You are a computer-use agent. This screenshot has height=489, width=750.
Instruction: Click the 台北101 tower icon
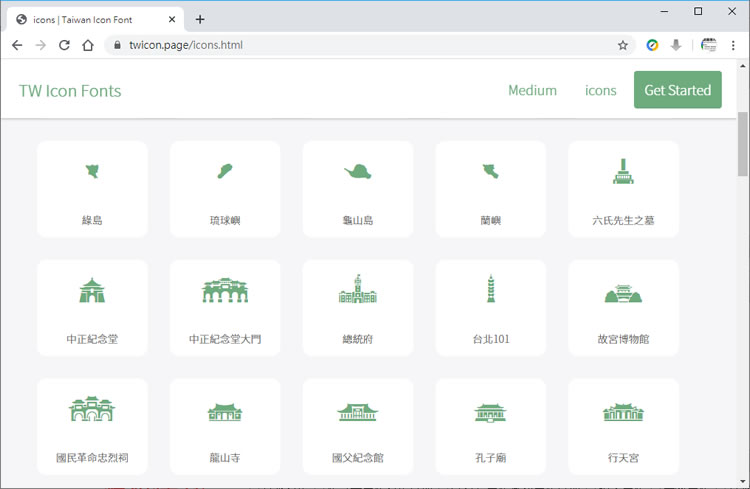(490, 291)
